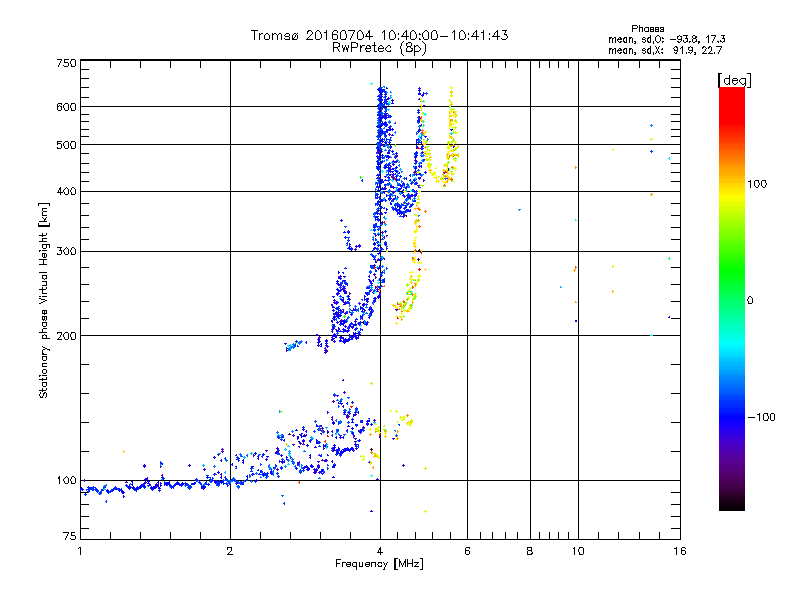Click the "2" frequency axis label
Image resolution: width=800 pixels, height=600 pixels.
coord(230,551)
